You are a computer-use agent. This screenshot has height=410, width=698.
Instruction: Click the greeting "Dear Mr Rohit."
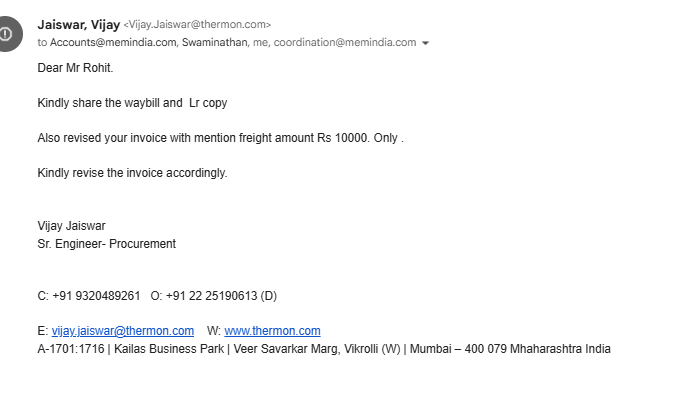tap(75, 68)
